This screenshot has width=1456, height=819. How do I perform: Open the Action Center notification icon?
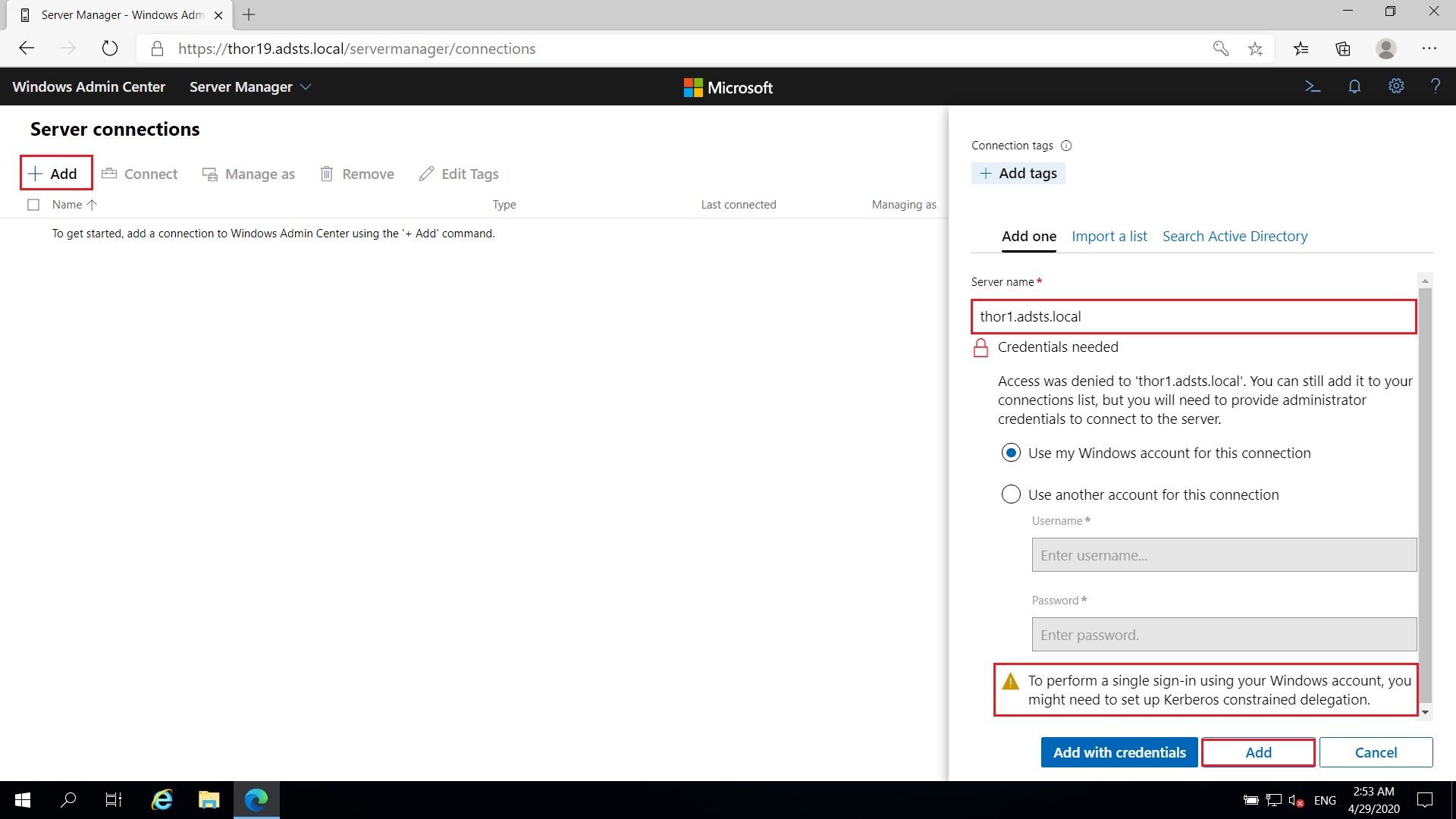point(1426,800)
